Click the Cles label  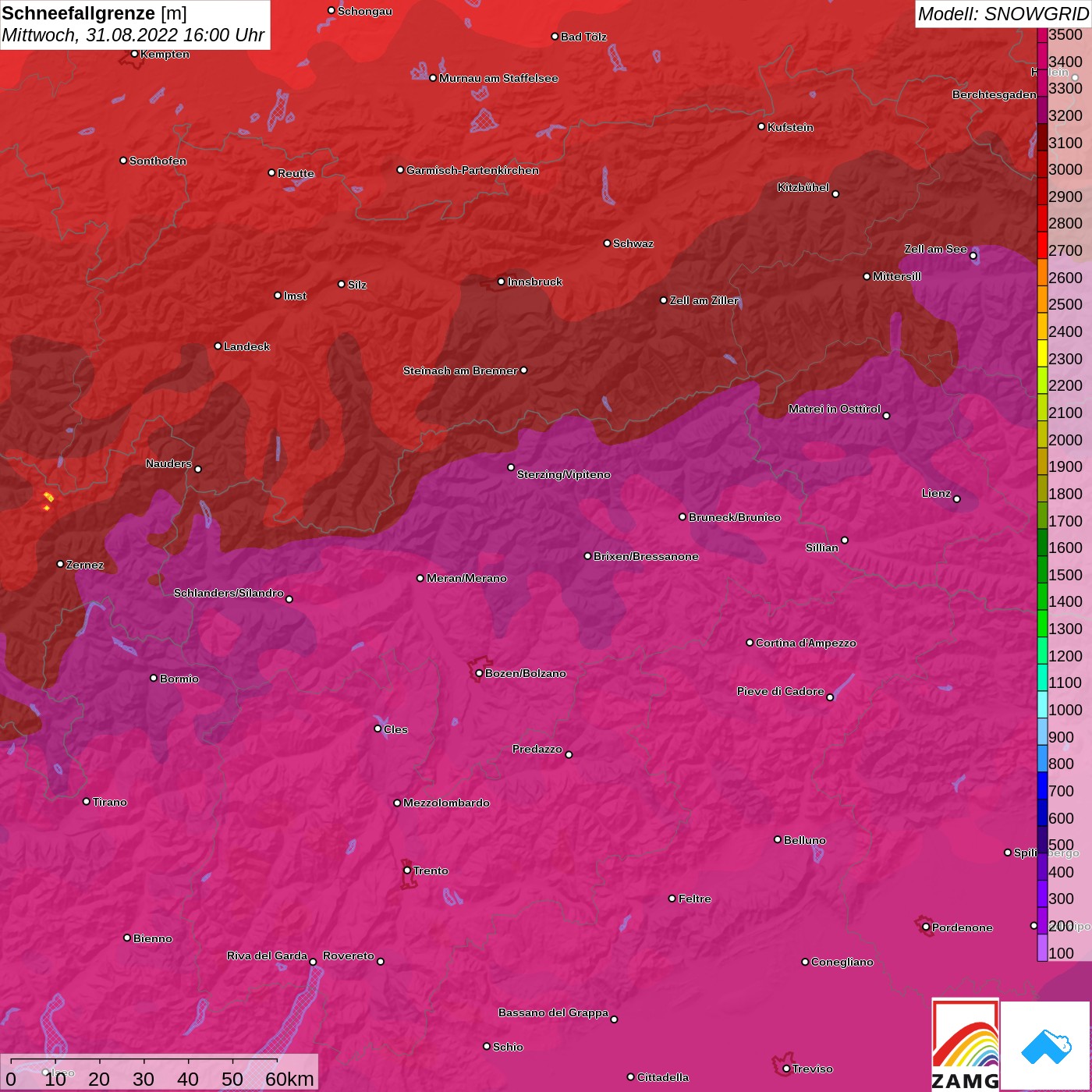click(x=395, y=729)
